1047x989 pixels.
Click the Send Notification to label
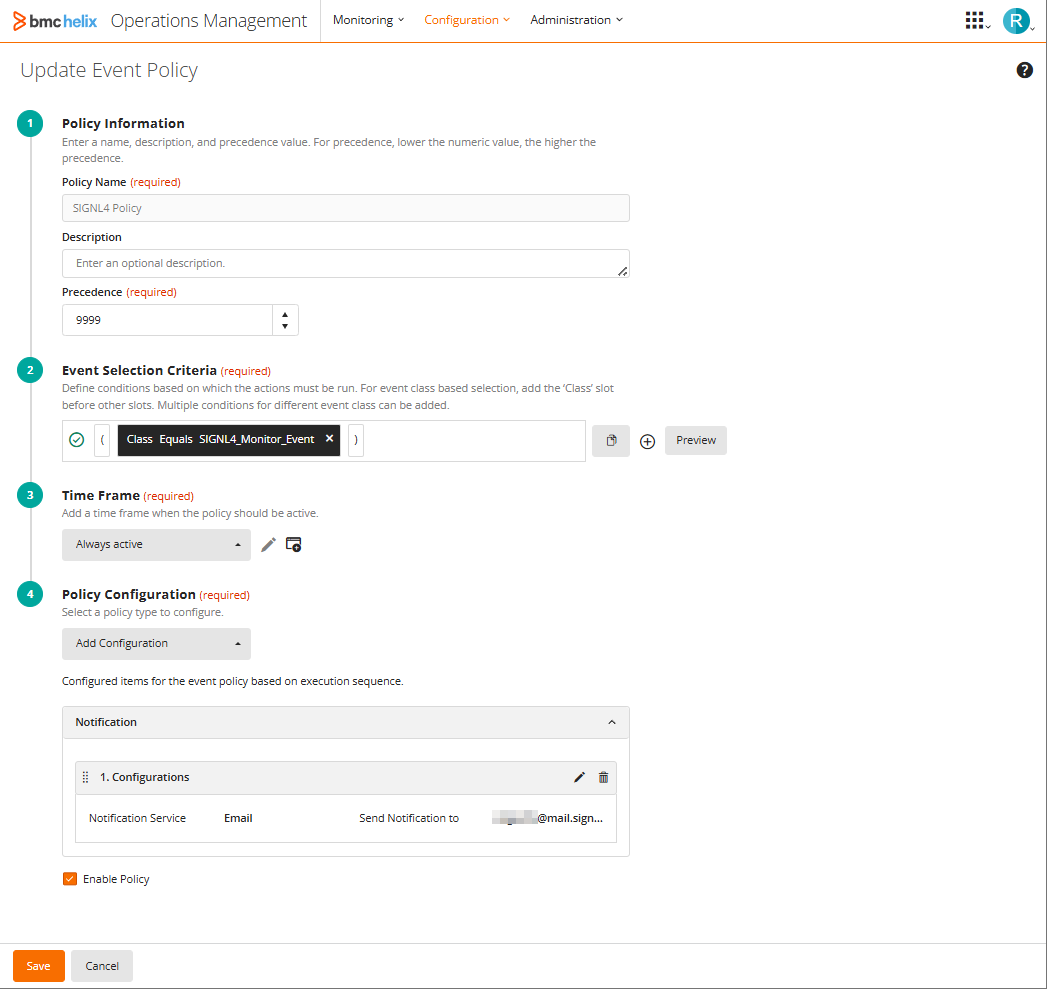tap(409, 818)
